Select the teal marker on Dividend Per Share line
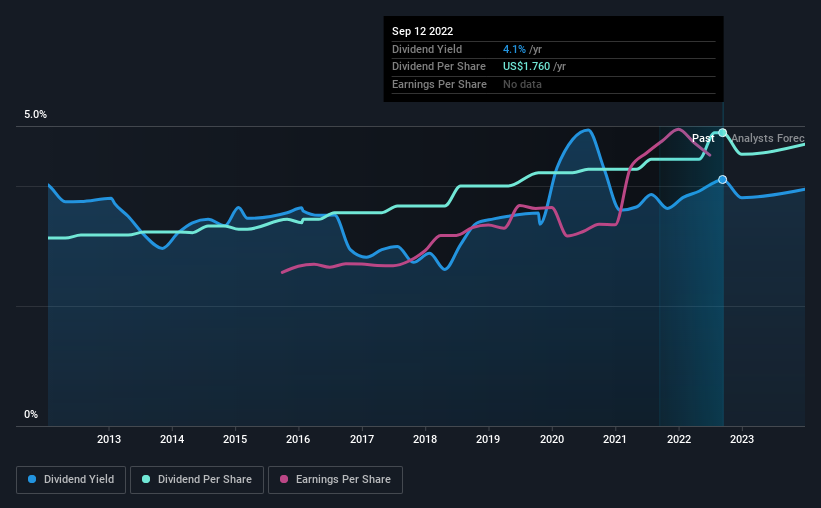 (722, 132)
